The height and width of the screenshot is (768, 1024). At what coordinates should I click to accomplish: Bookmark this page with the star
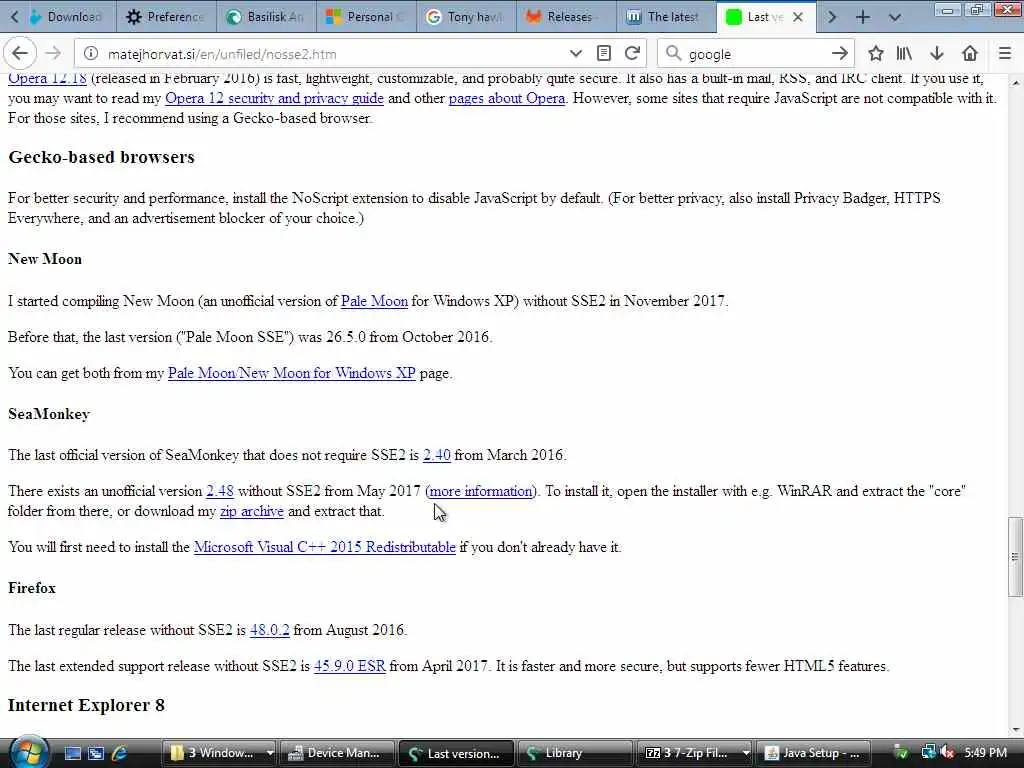pos(876,54)
